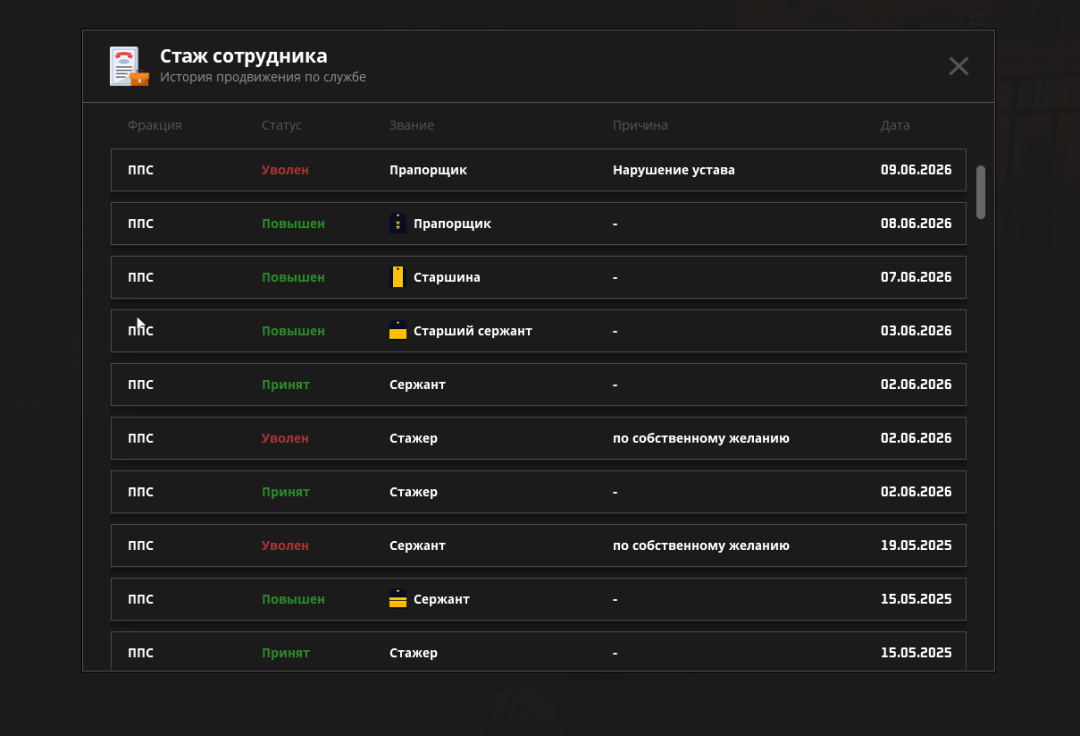Screen dimensions: 1080x736
Task: Click the Фракция column header
Action: [x=154, y=125]
